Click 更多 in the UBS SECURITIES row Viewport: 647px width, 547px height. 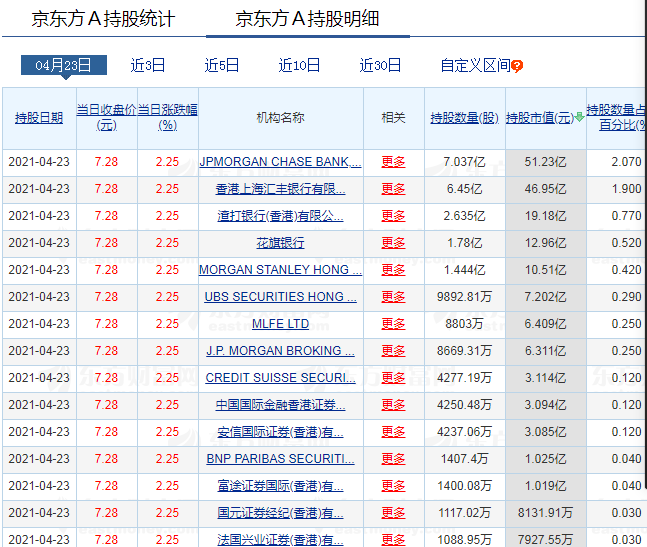point(393,297)
